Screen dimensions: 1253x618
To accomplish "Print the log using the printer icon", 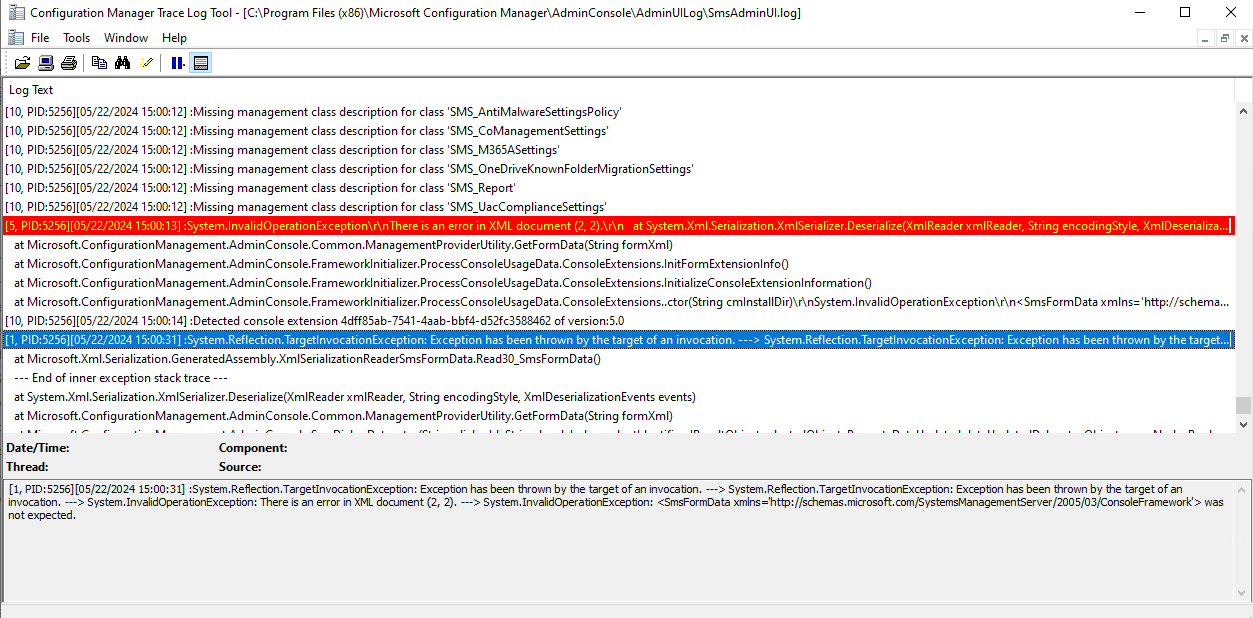I will point(69,63).
